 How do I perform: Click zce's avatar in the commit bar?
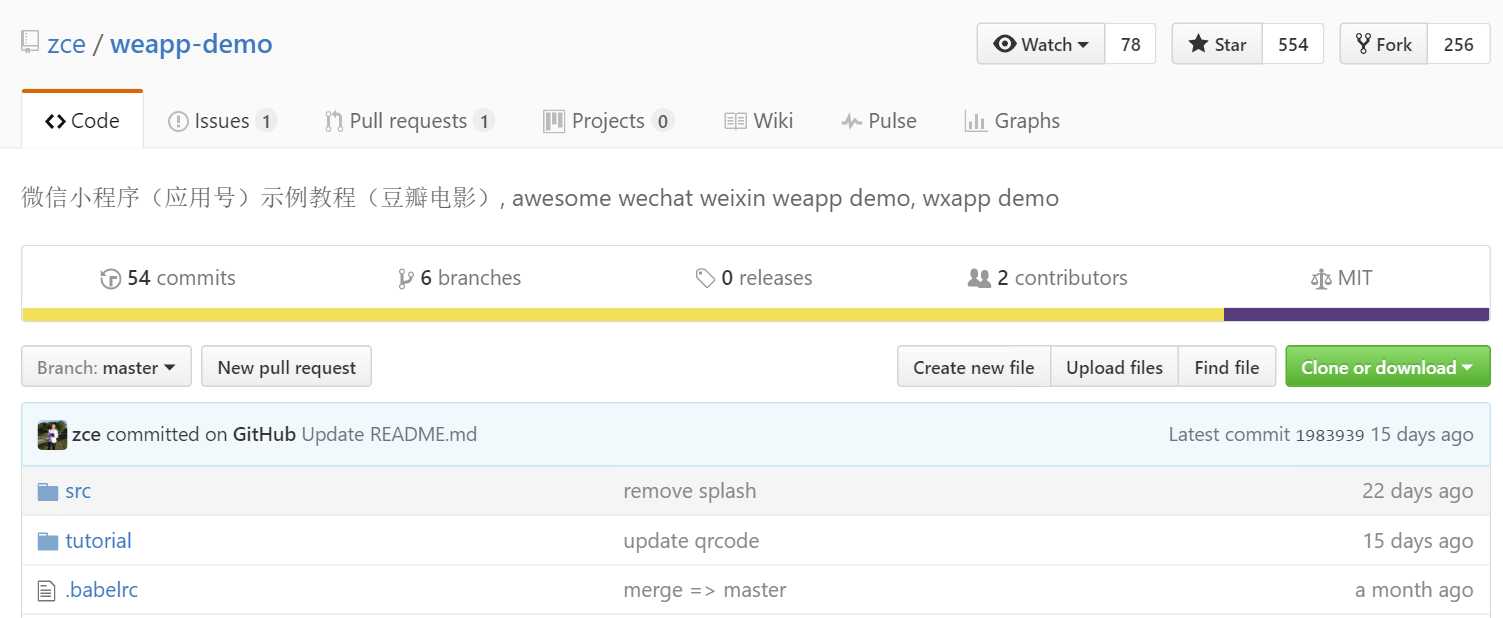(x=52, y=435)
